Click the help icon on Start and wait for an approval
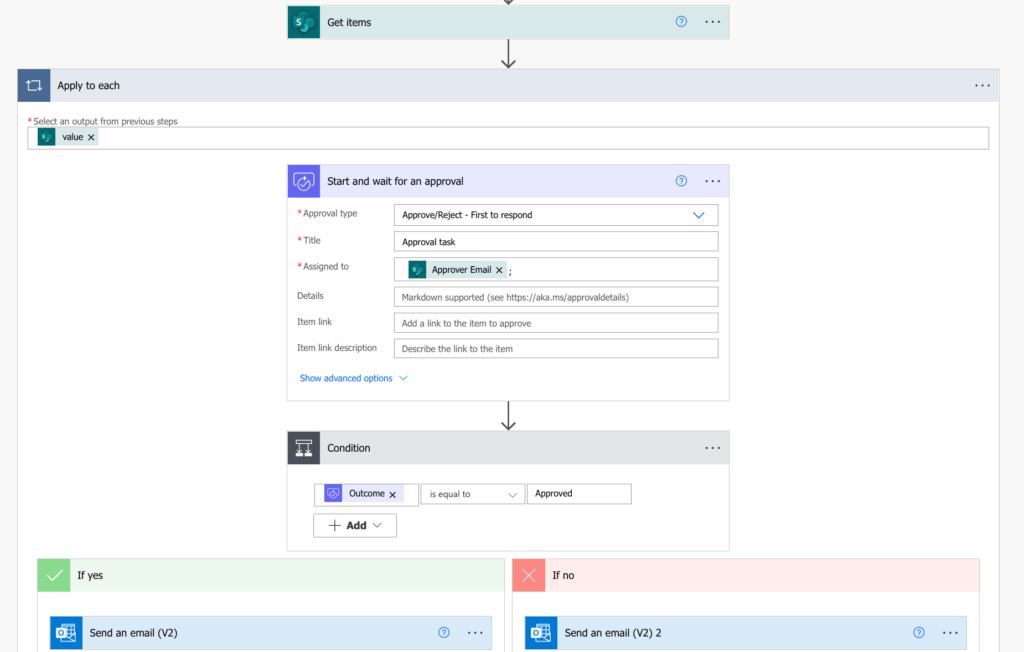Image resolution: width=1024 pixels, height=652 pixels. (680, 181)
